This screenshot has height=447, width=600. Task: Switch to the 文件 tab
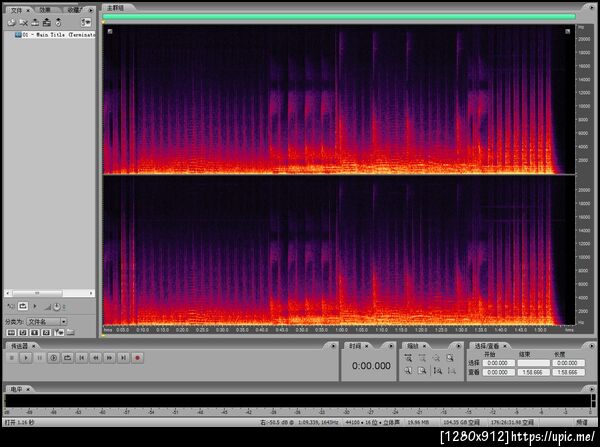[16, 10]
